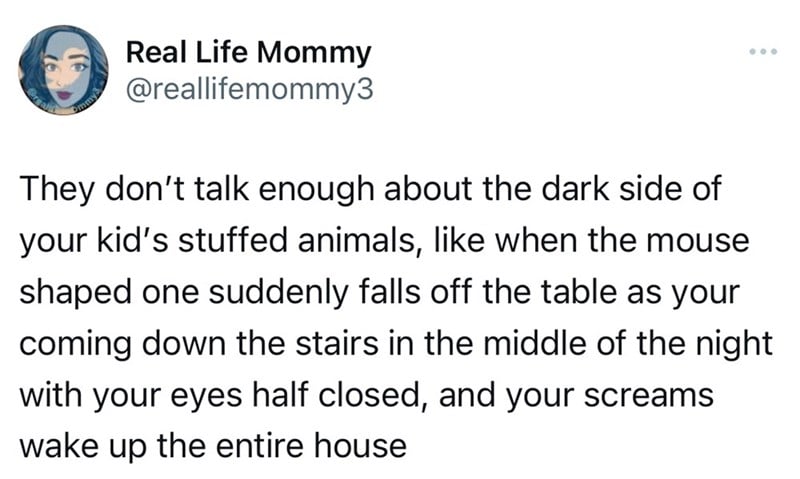Click the word 'shaped' in the tweet
The width and height of the screenshot is (800, 479).
click(x=76, y=292)
